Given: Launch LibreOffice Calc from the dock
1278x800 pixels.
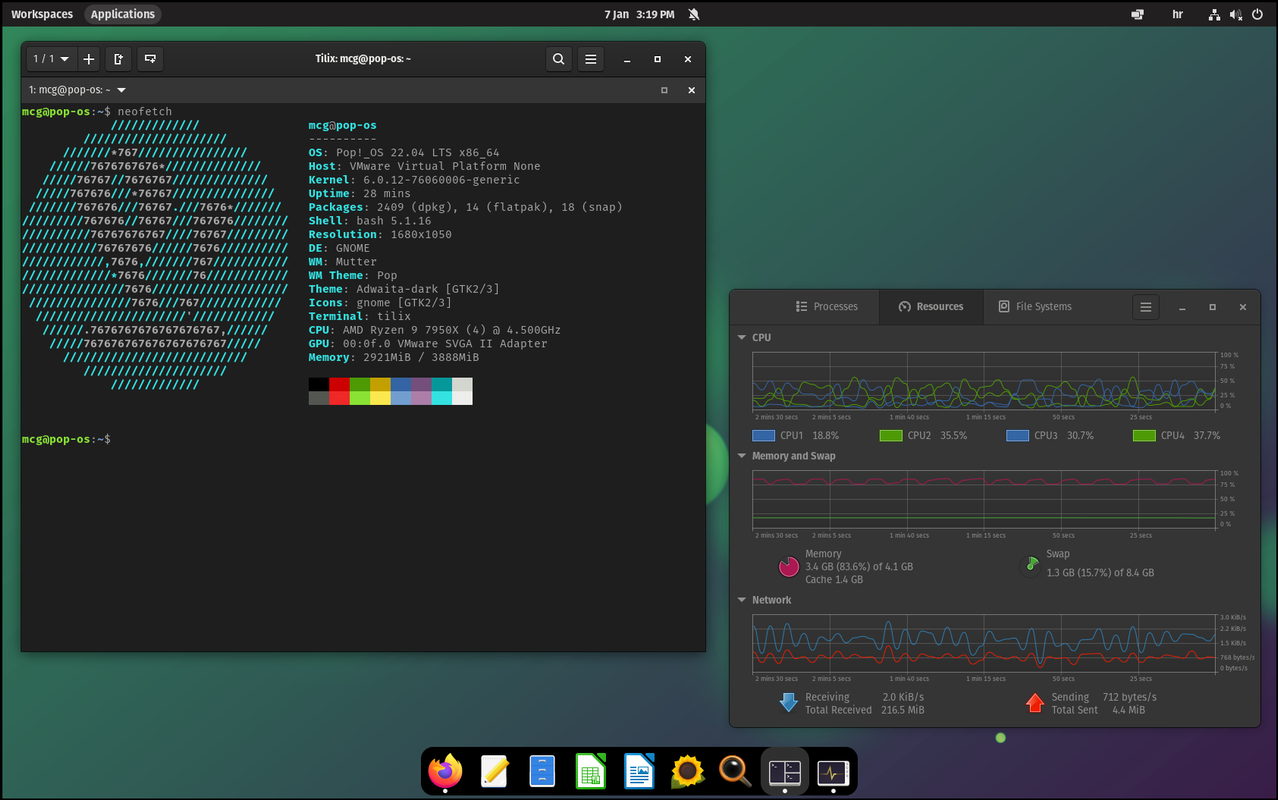Looking at the screenshot, I should click(591, 771).
